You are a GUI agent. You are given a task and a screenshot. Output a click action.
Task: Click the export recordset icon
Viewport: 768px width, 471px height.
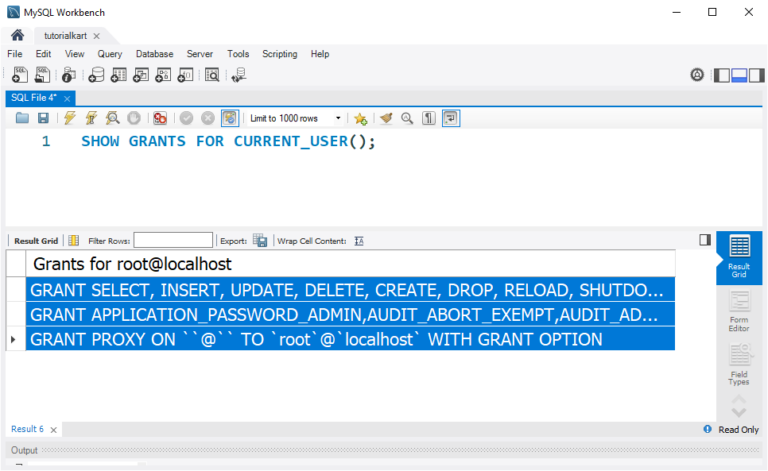coord(260,241)
